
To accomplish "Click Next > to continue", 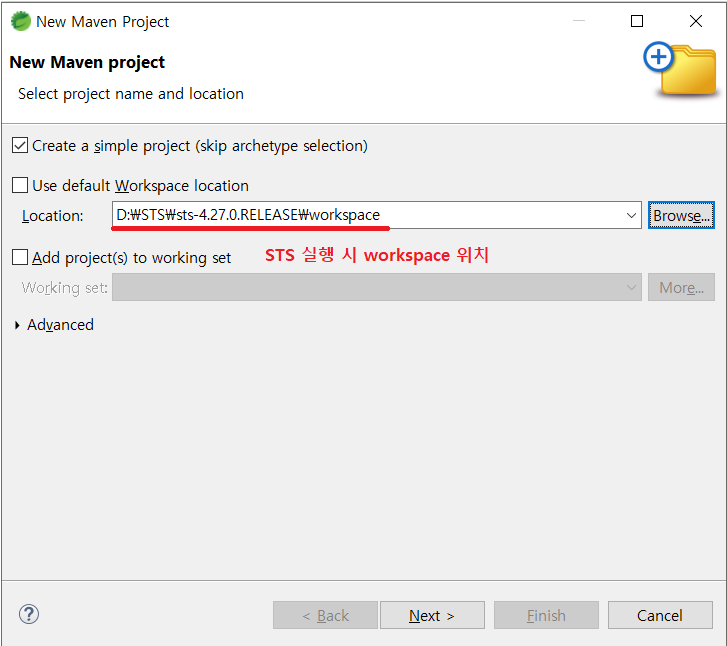I will tap(432, 615).
